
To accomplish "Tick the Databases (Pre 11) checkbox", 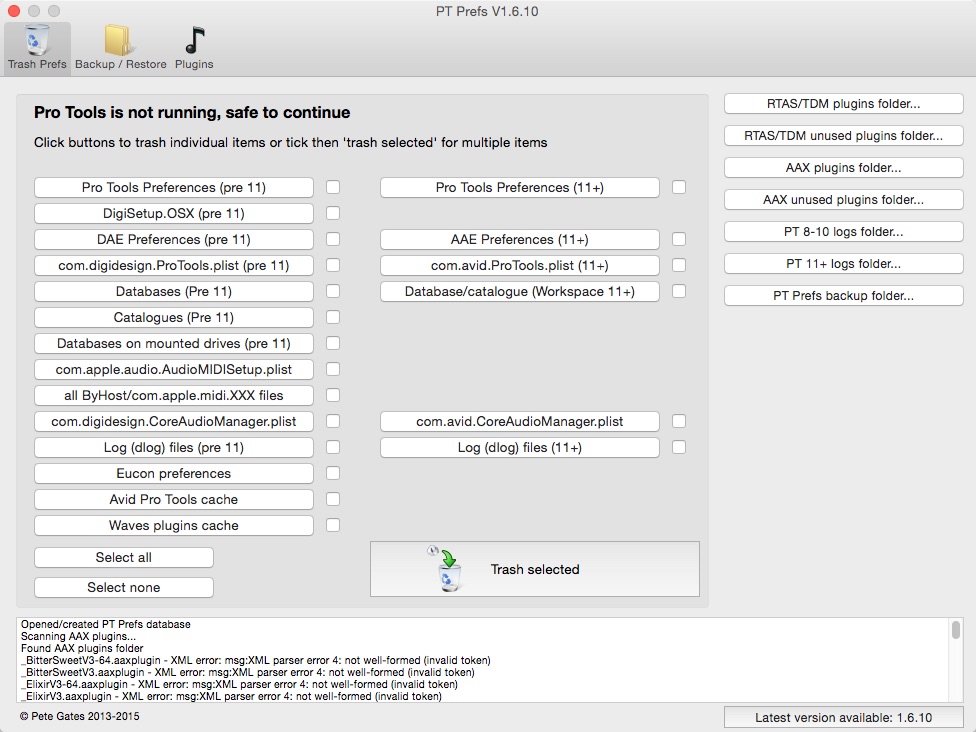I will (333, 291).
